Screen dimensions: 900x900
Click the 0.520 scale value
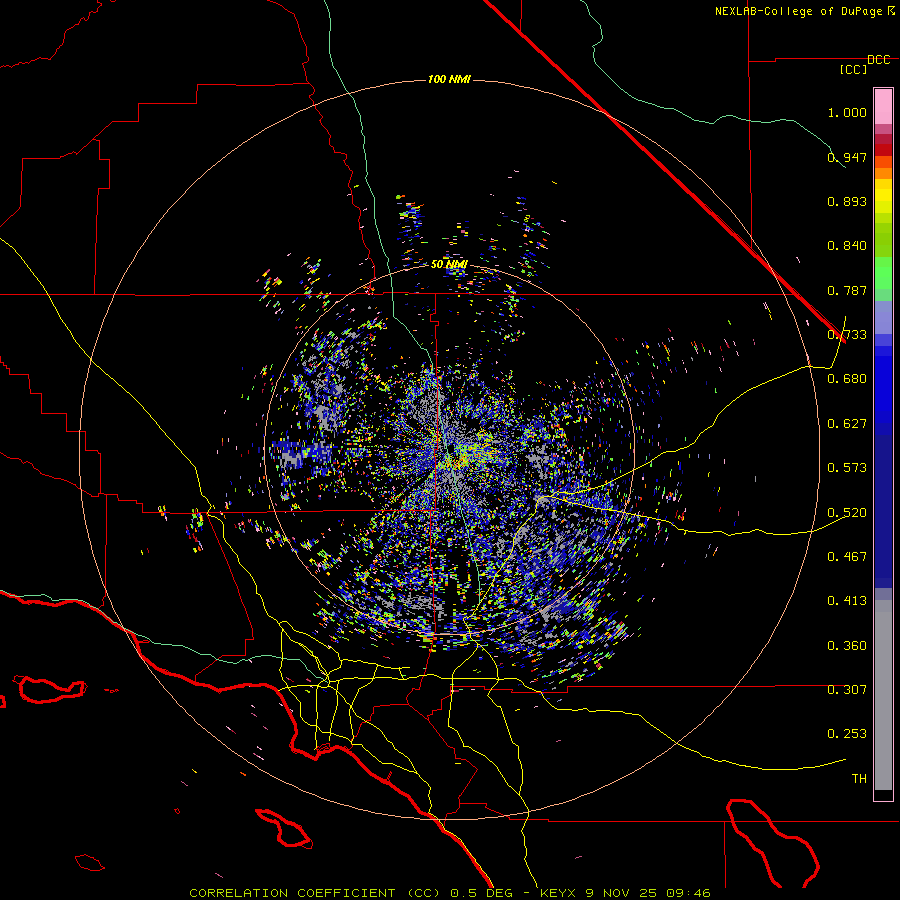coord(847,513)
